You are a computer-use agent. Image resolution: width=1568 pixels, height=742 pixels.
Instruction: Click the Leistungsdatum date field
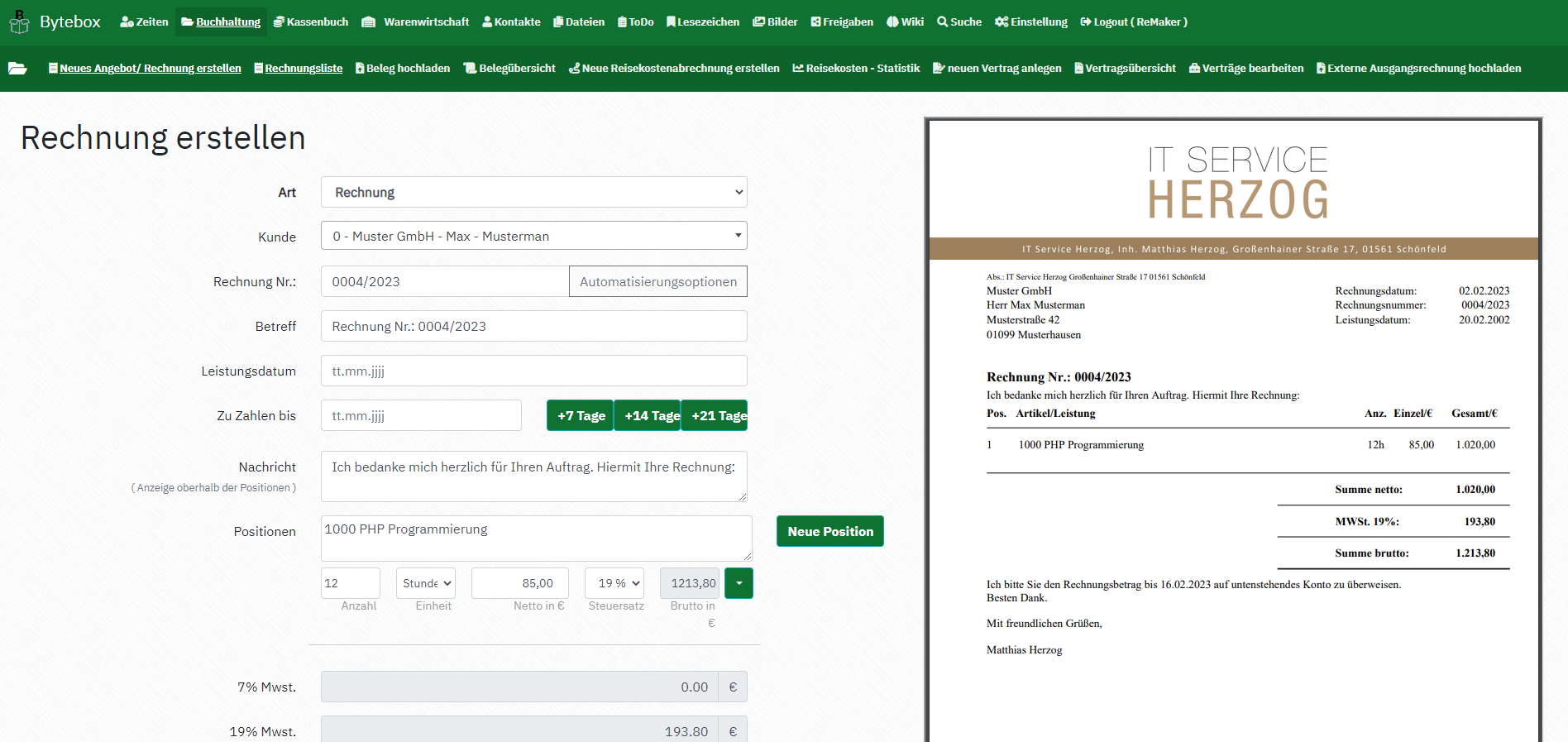tap(534, 371)
